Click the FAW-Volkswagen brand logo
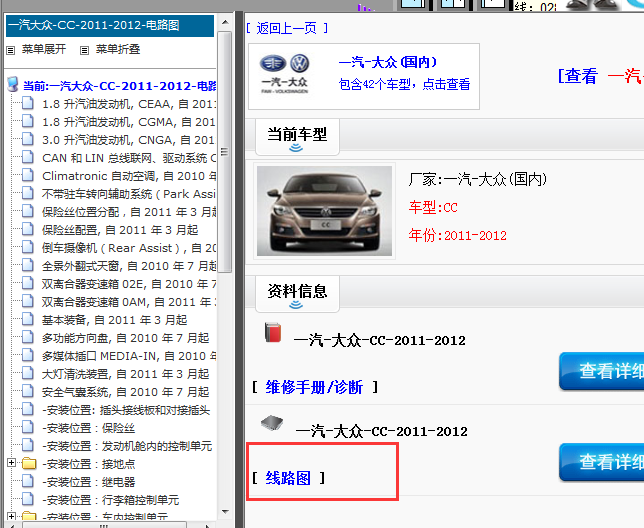644x528 pixels. 284,74
